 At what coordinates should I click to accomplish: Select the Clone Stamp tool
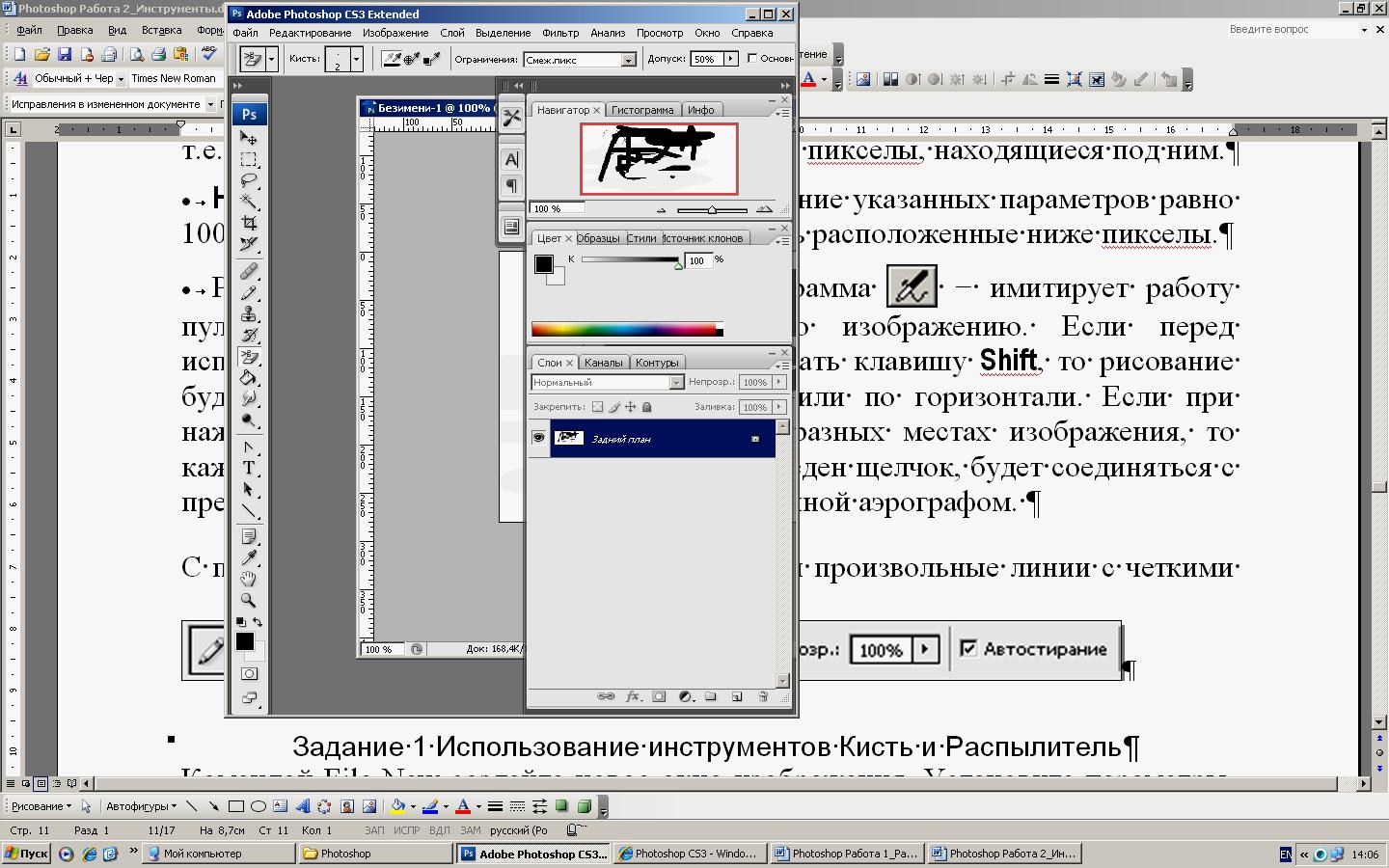pos(249,313)
